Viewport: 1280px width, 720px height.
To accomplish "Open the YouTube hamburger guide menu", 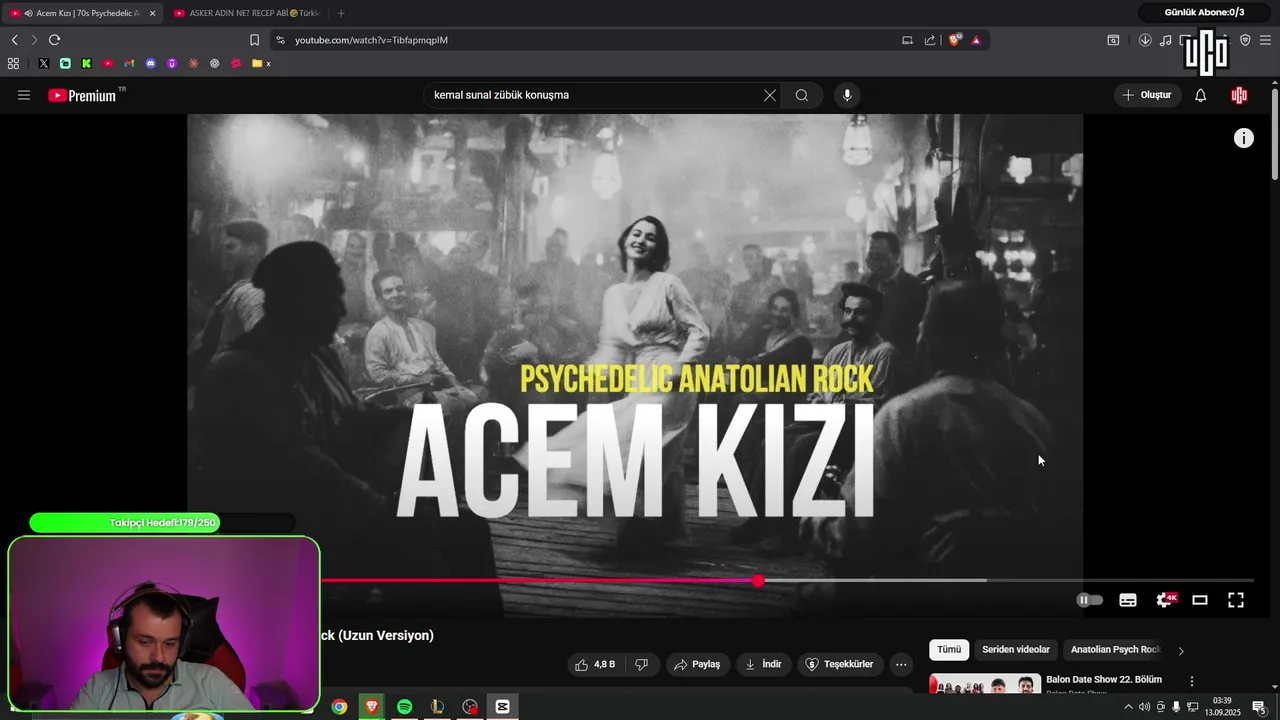I will click(24, 95).
